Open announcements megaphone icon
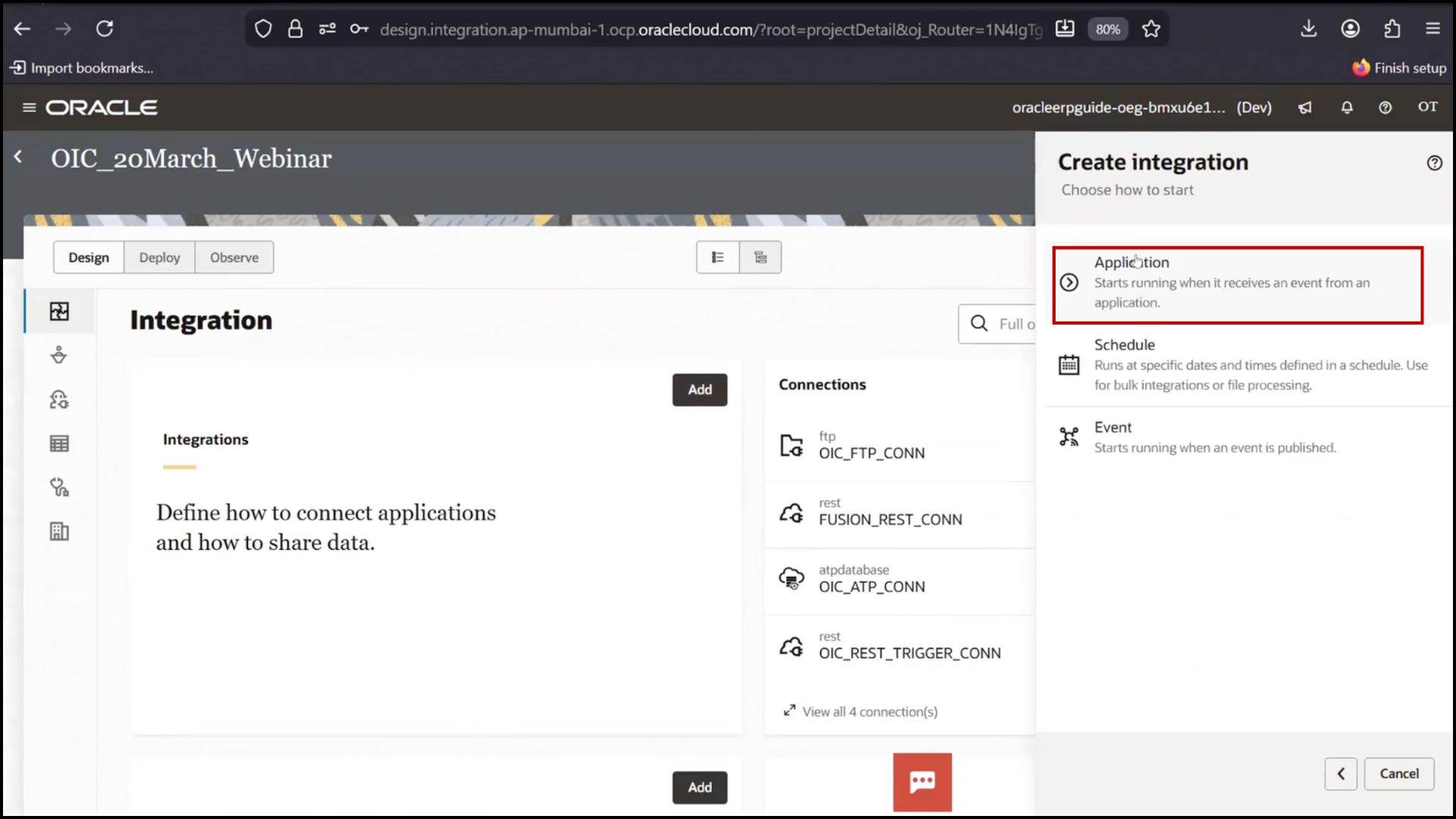Viewport: 1456px width, 819px height. tap(1305, 108)
